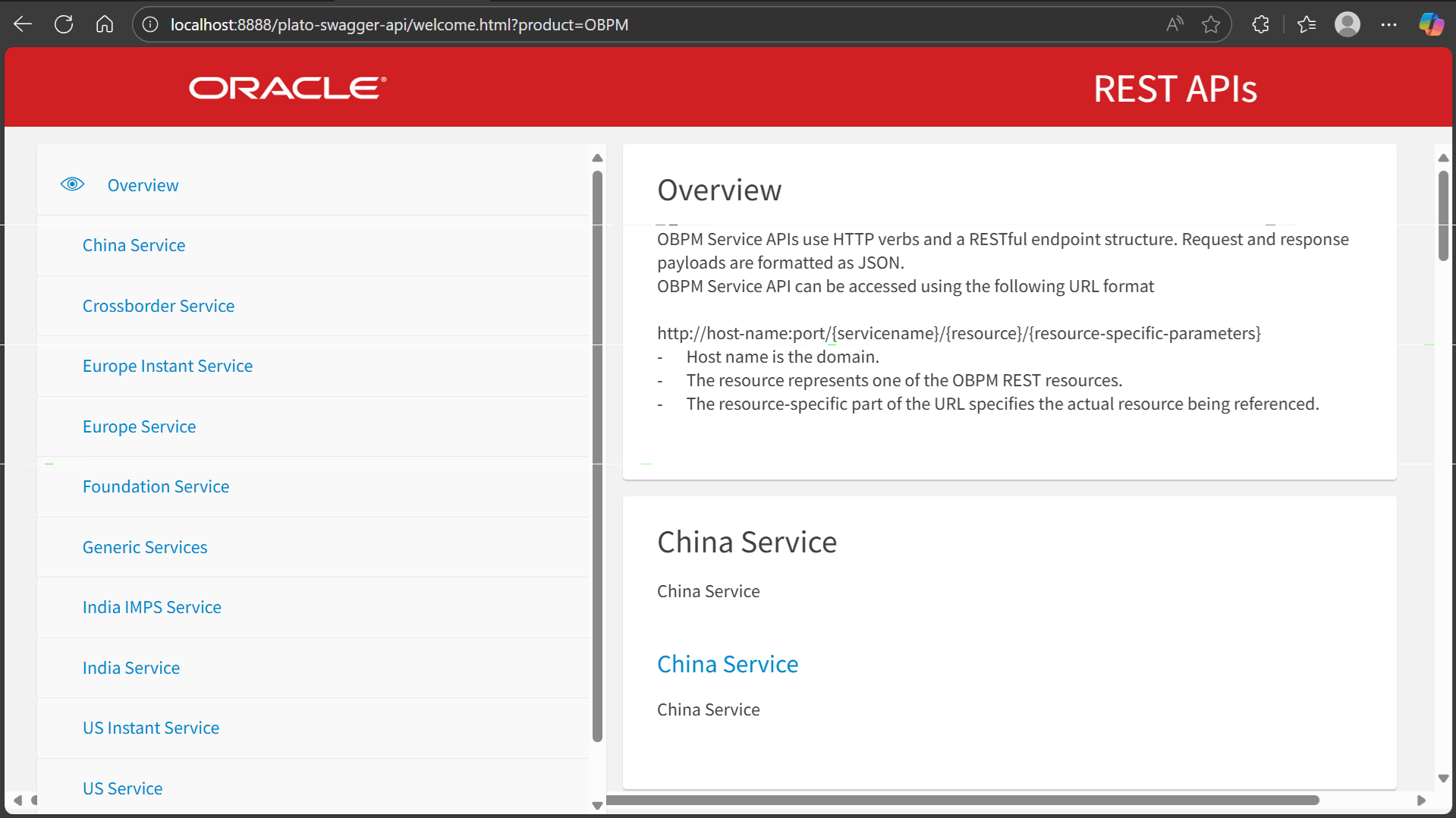Open Europe Instant Service entry
The height and width of the screenshot is (818, 1456).
click(x=168, y=366)
